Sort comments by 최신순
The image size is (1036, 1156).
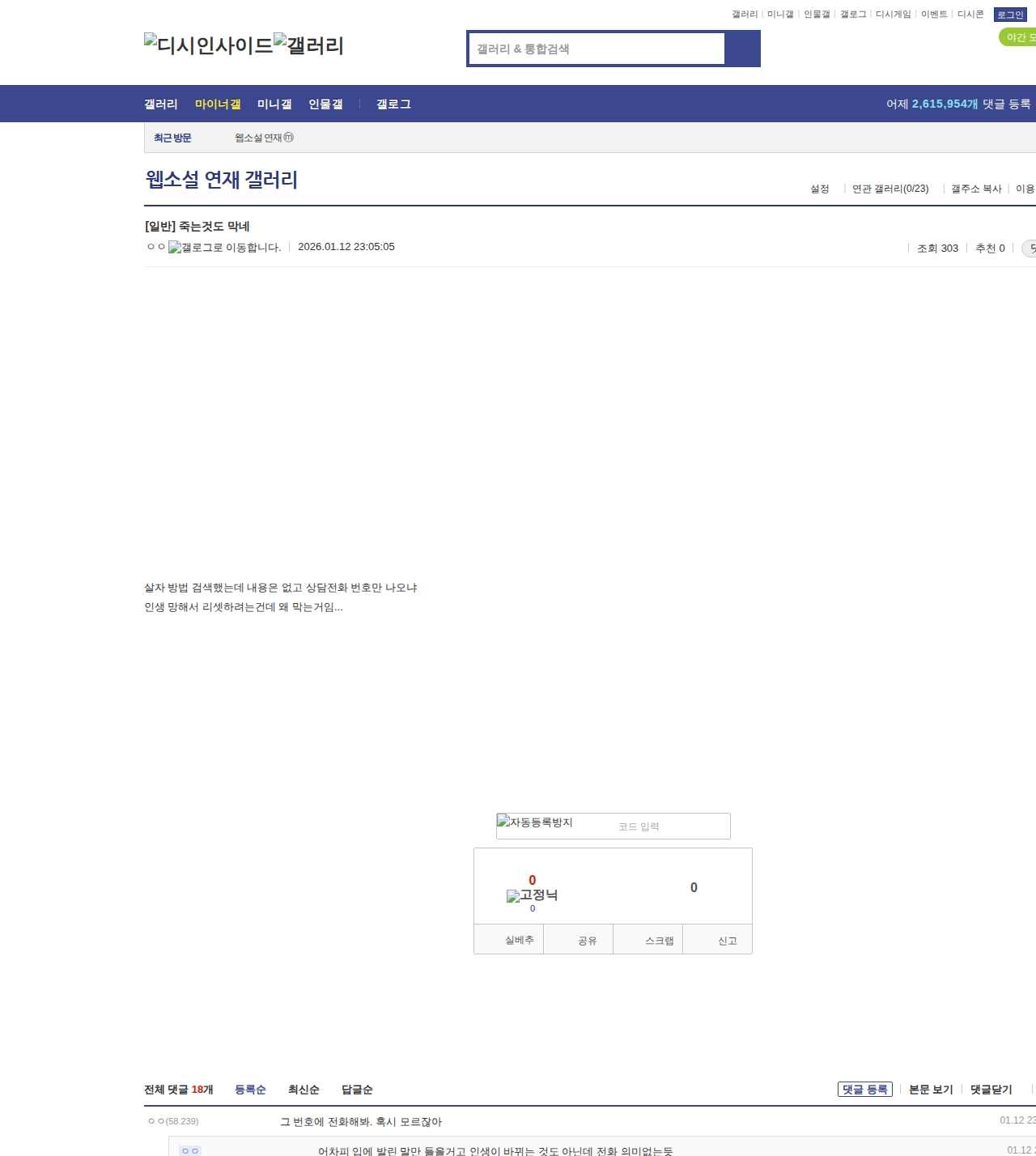click(304, 1090)
